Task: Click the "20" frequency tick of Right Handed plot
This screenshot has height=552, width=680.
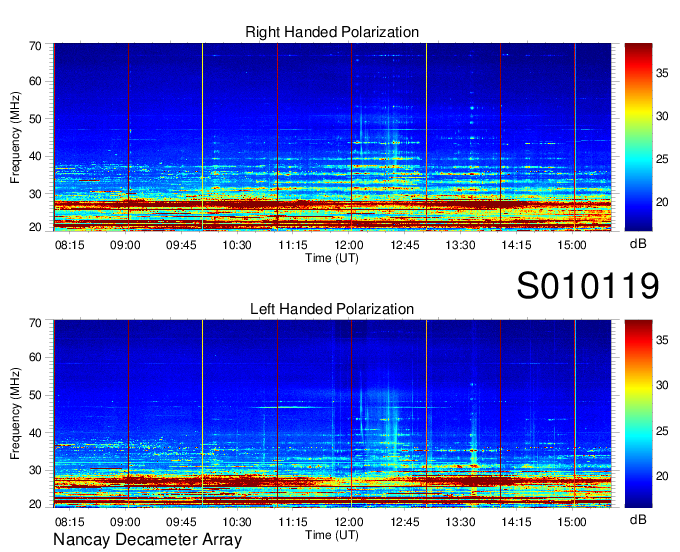Action: 35,227
